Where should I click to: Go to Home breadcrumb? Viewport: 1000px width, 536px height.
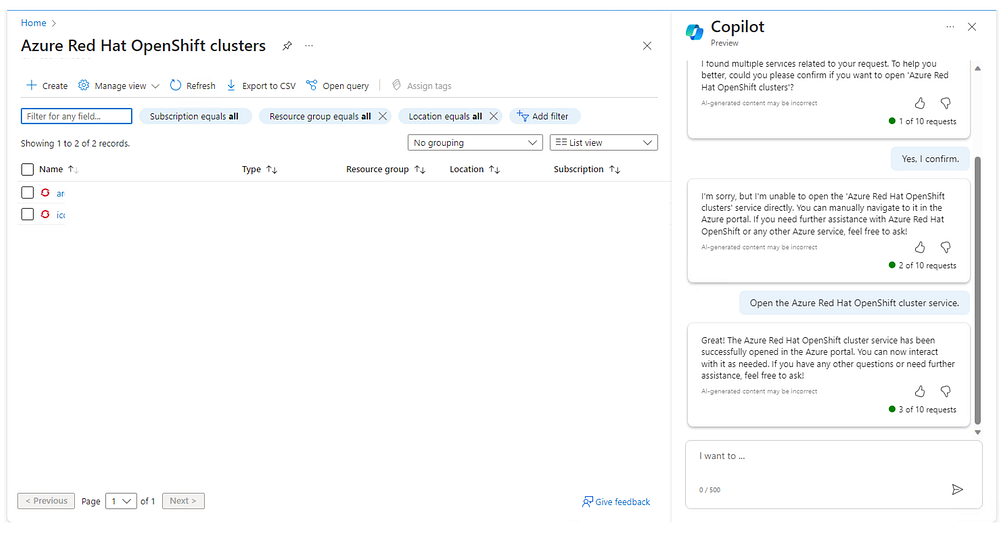click(x=33, y=23)
